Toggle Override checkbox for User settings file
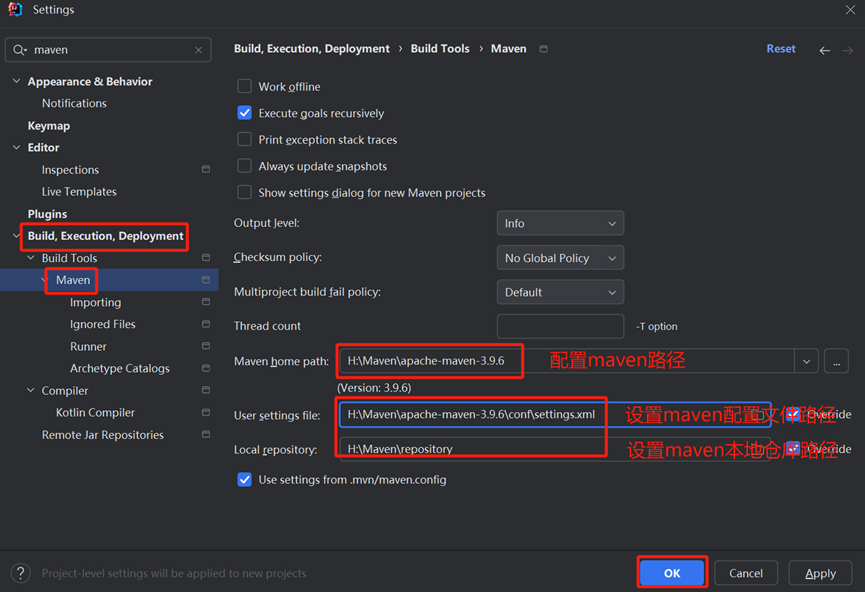 click(793, 414)
